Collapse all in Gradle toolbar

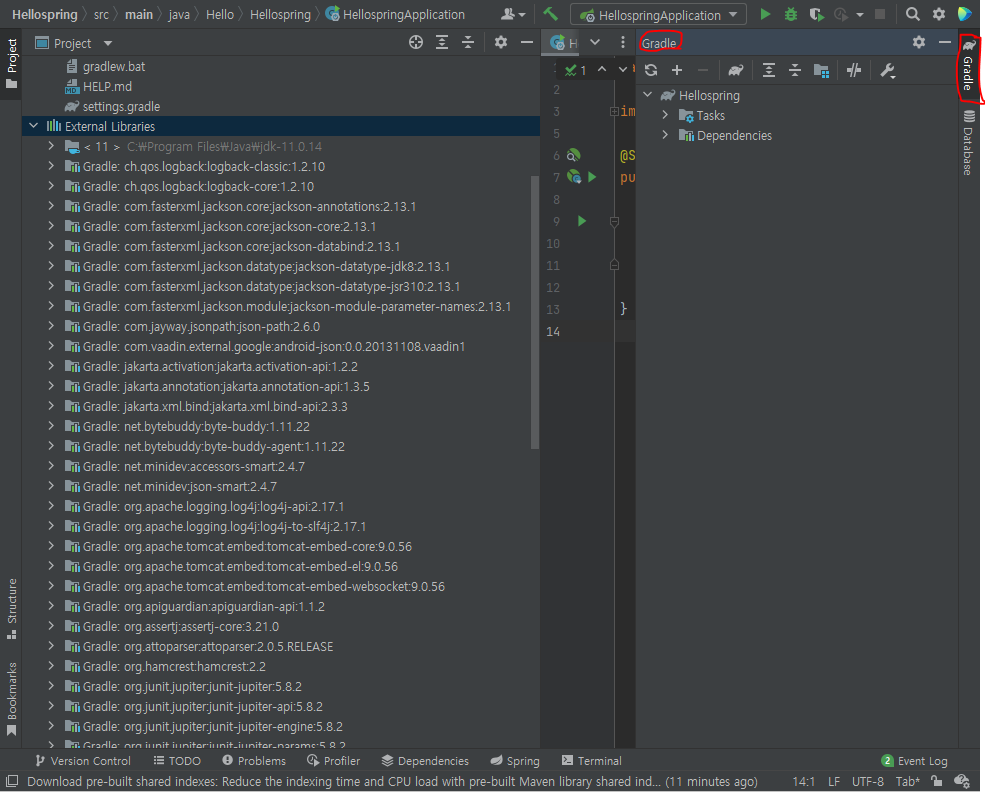pyautogui.click(x=795, y=70)
